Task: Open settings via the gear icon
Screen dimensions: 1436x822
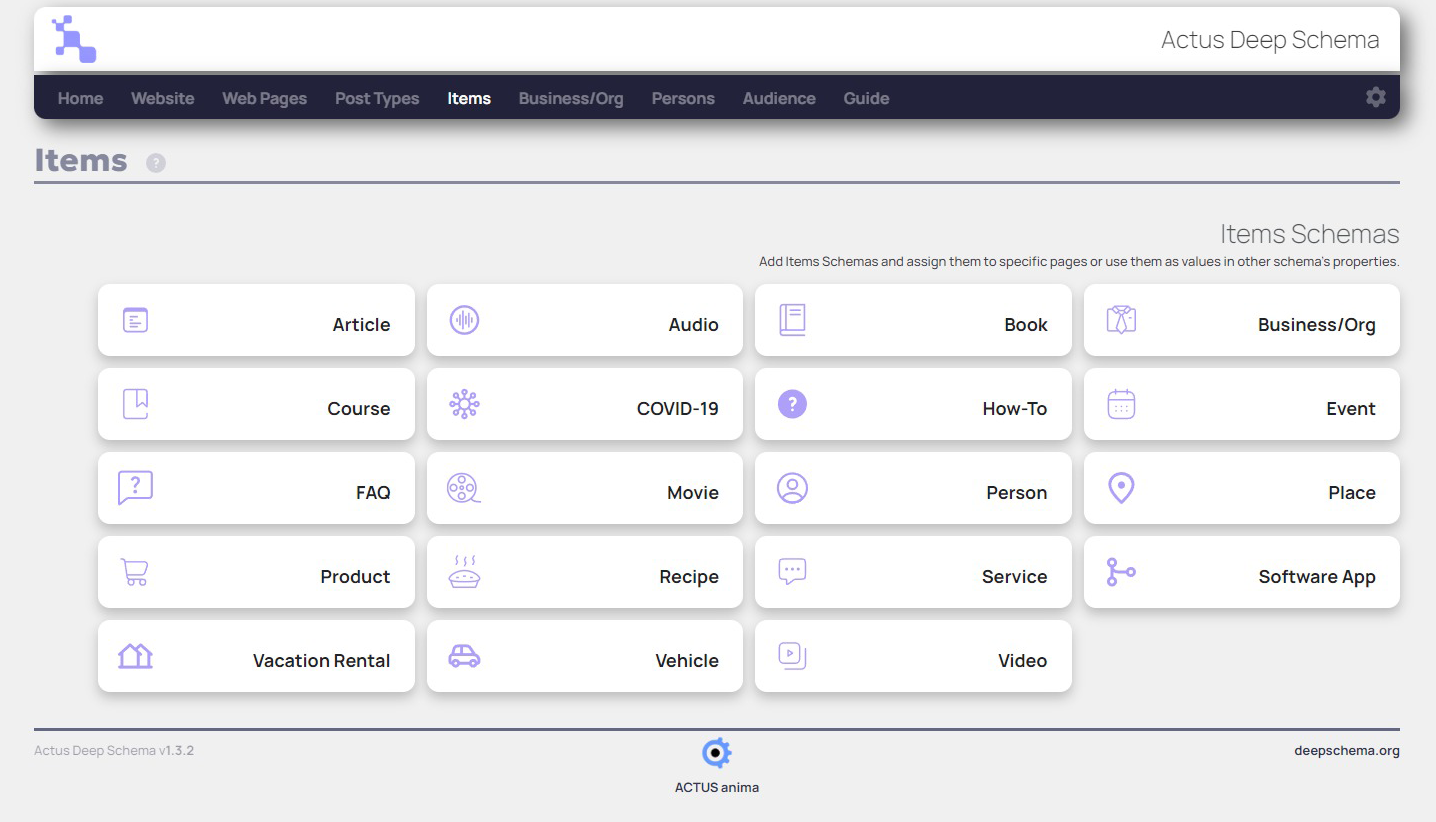Action: [1376, 97]
